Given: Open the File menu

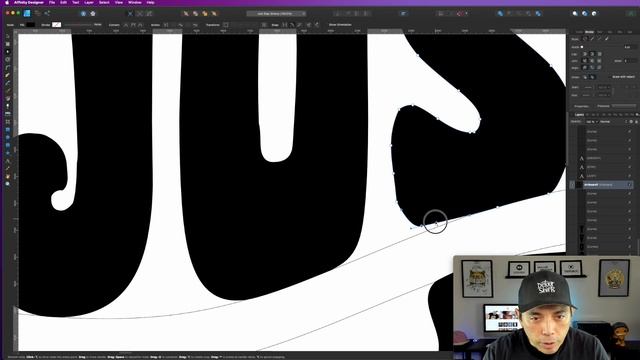Looking at the screenshot, I should click(52, 2).
